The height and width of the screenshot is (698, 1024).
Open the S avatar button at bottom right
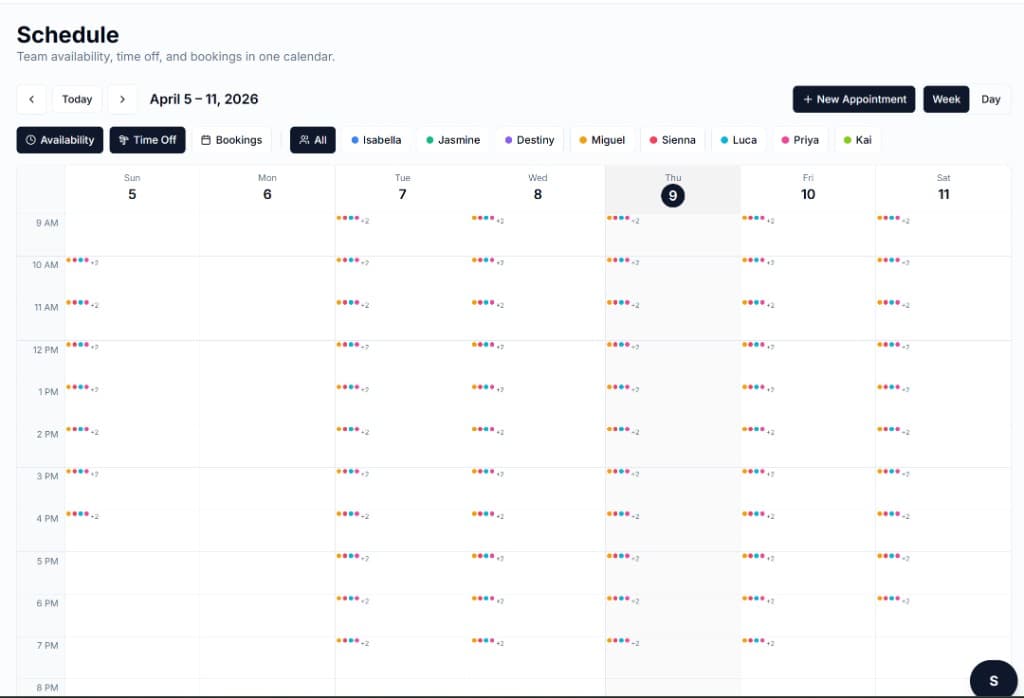(x=993, y=678)
